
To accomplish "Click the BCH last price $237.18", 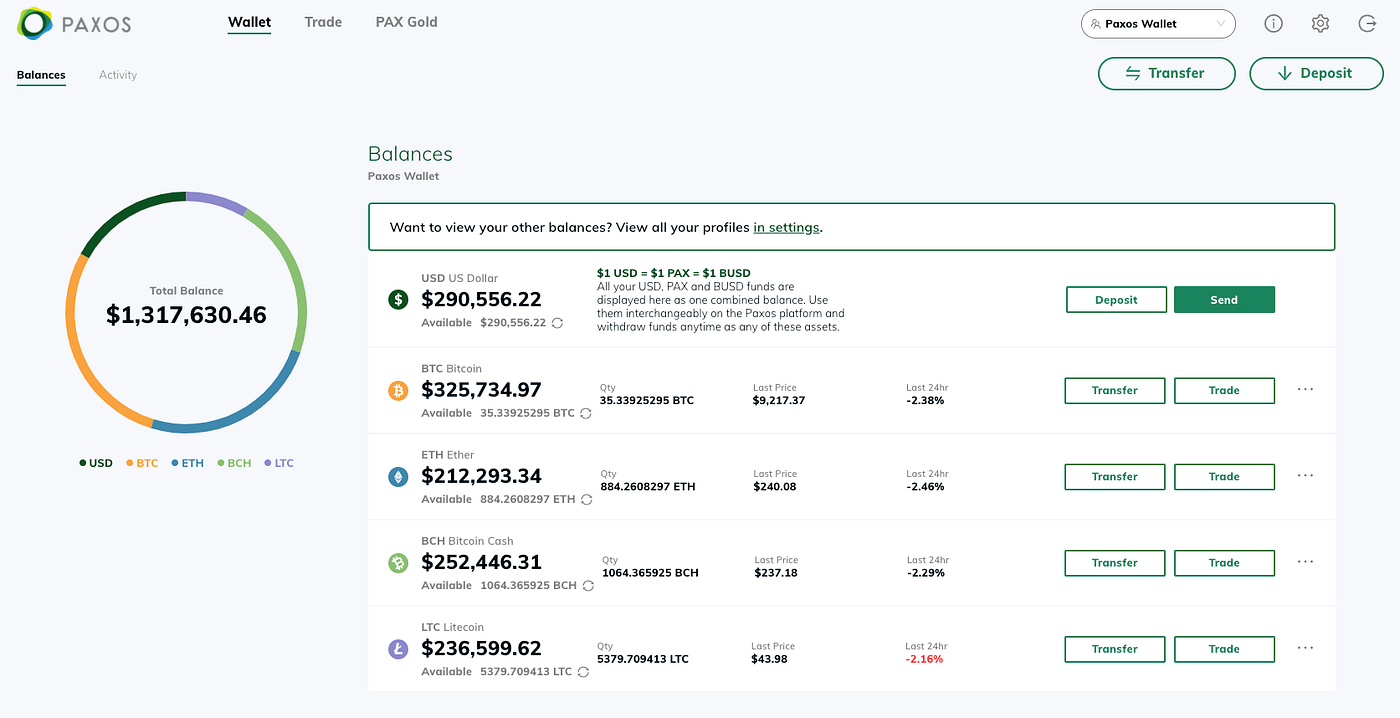I will coord(776,572).
